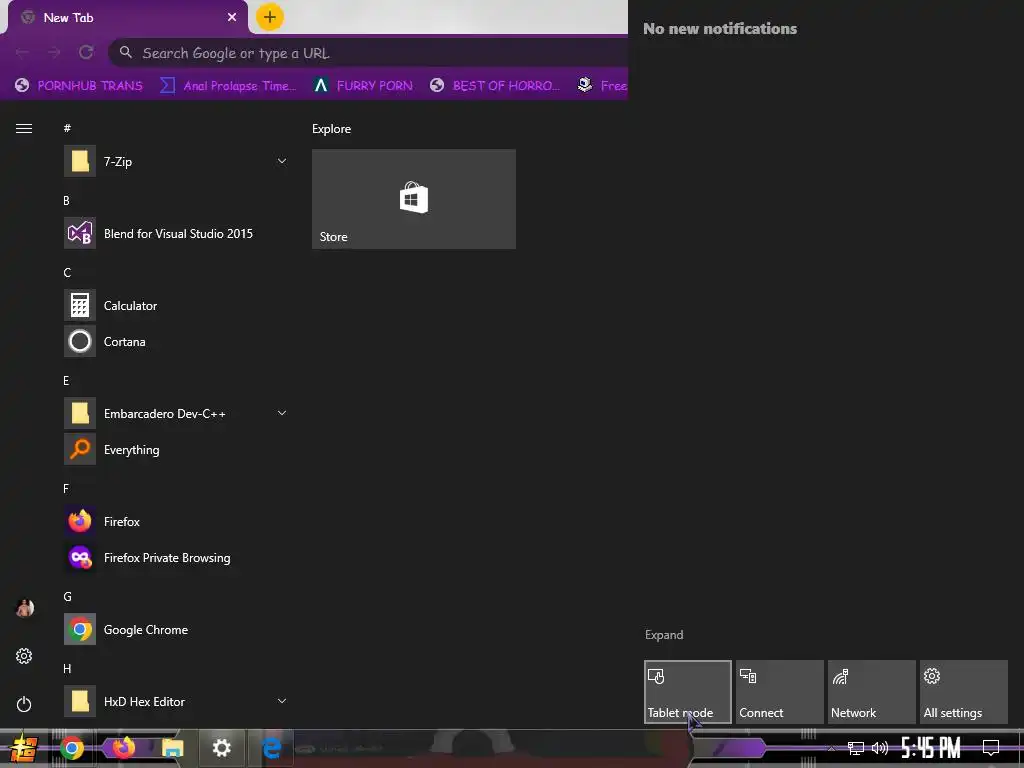Screen dimensions: 1024x768
Task: Show hidden system tray icons
Action: 831,748
